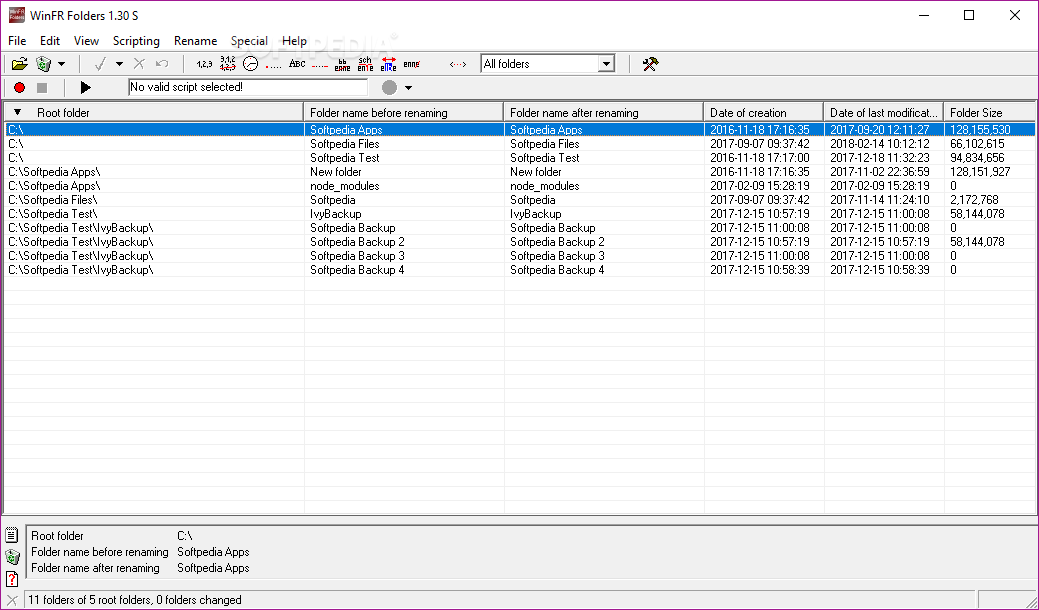1039x610 pixels.
Task: Click the undo arrow icon
Action: pyautogui.click(x=162, y=64)
